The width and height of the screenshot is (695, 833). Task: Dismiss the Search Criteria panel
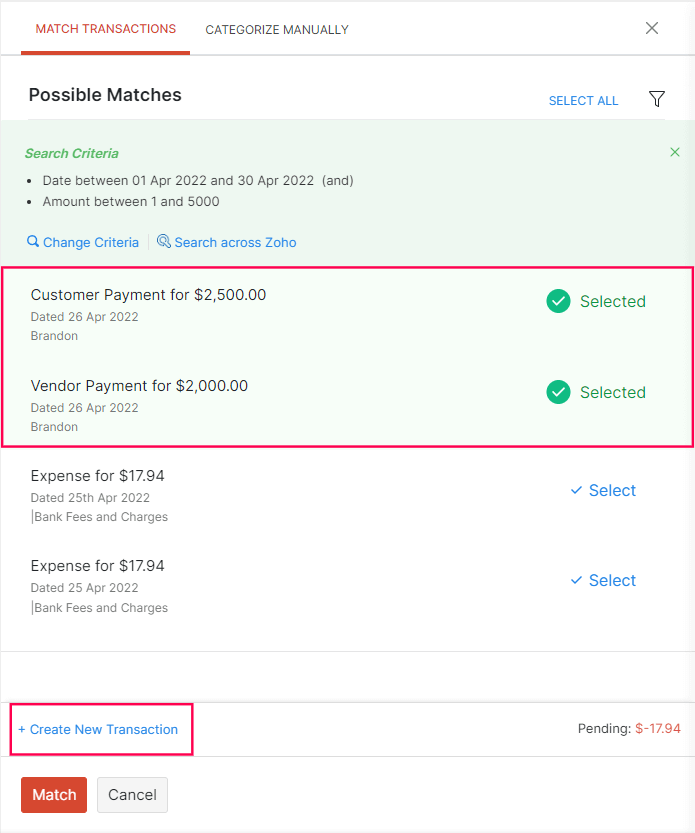click(675, 151)
